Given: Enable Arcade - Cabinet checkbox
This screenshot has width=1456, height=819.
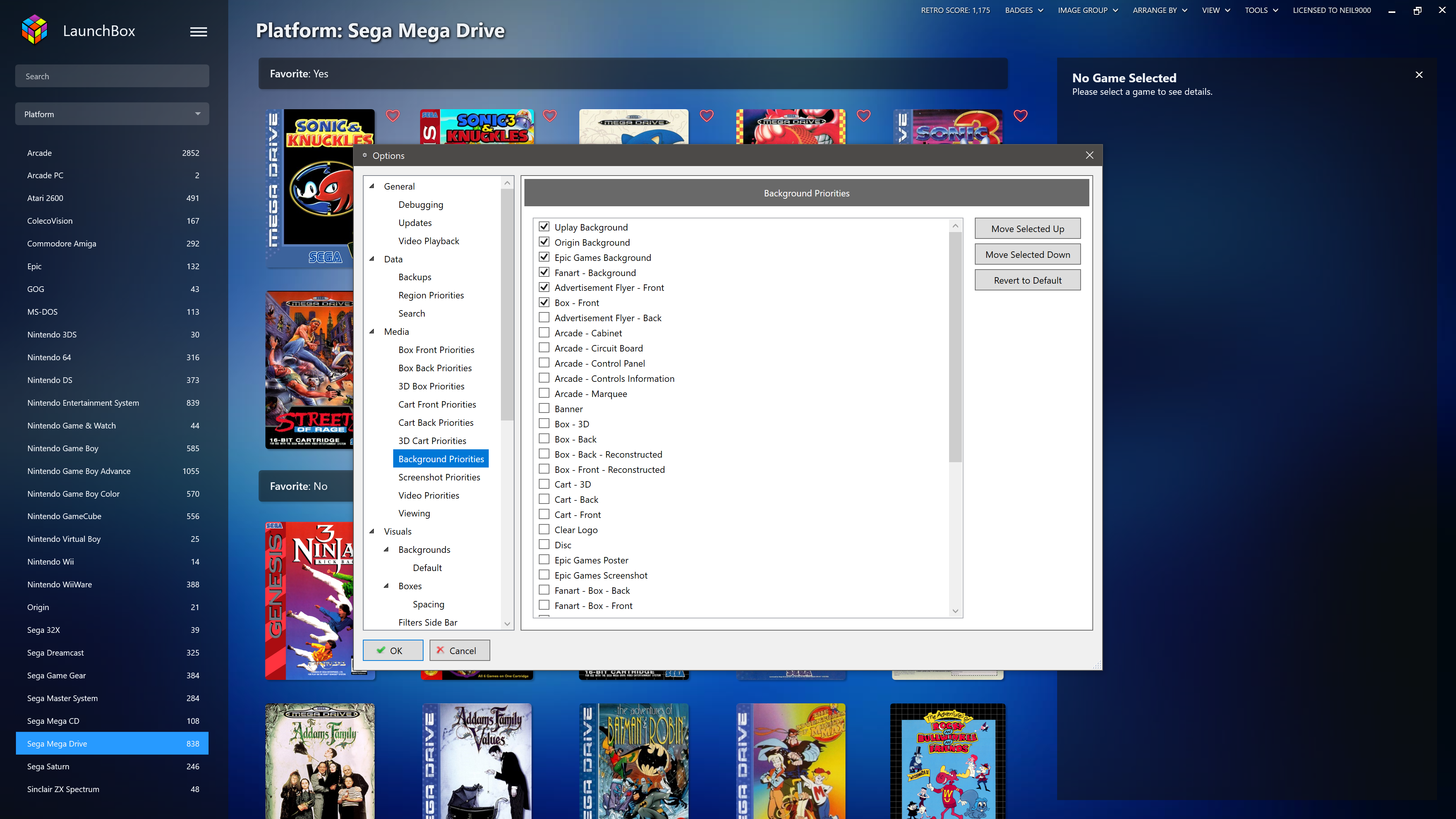Looking at the screenshot, I should (x=544, y=333).
